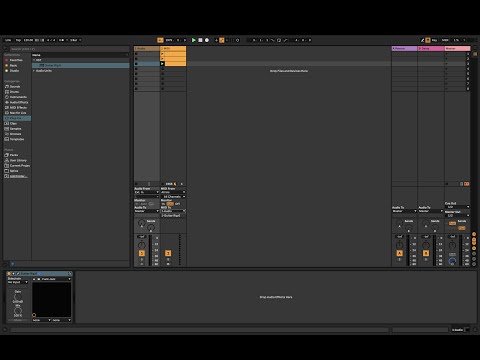The width and height of the screenshot is (480, 360).
Task: Click the Audio track pan knob
Action: click(x=142, y=245)
